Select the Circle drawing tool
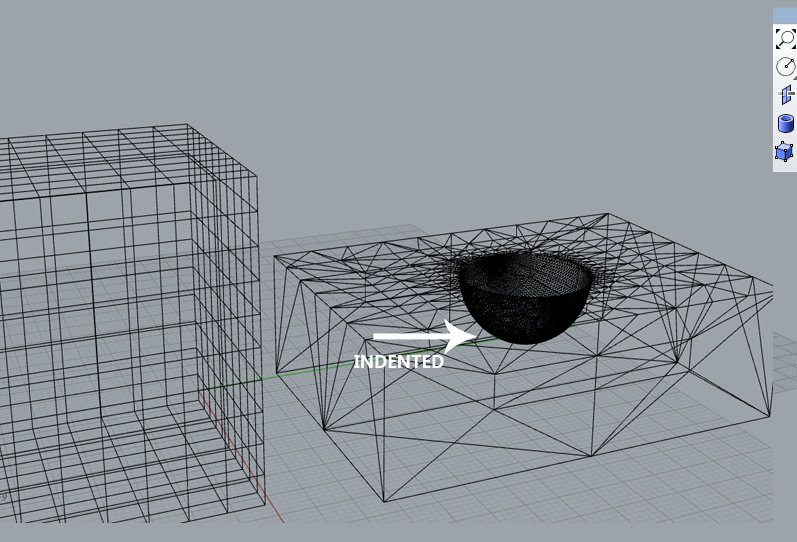Image resolution: width=797 pixels, height=542 pixels. 785,67
